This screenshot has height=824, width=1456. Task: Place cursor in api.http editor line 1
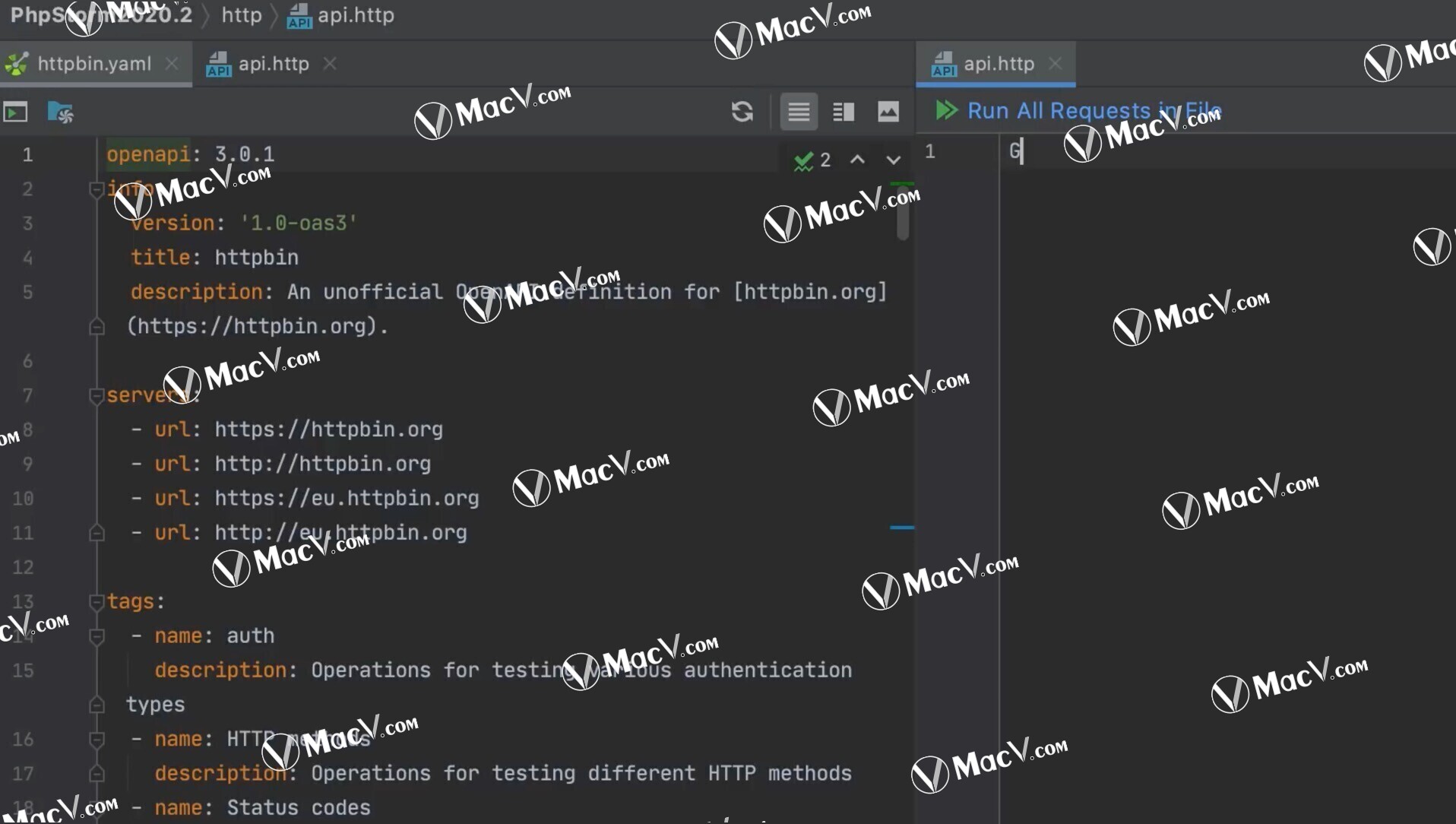click(1227, 151)
